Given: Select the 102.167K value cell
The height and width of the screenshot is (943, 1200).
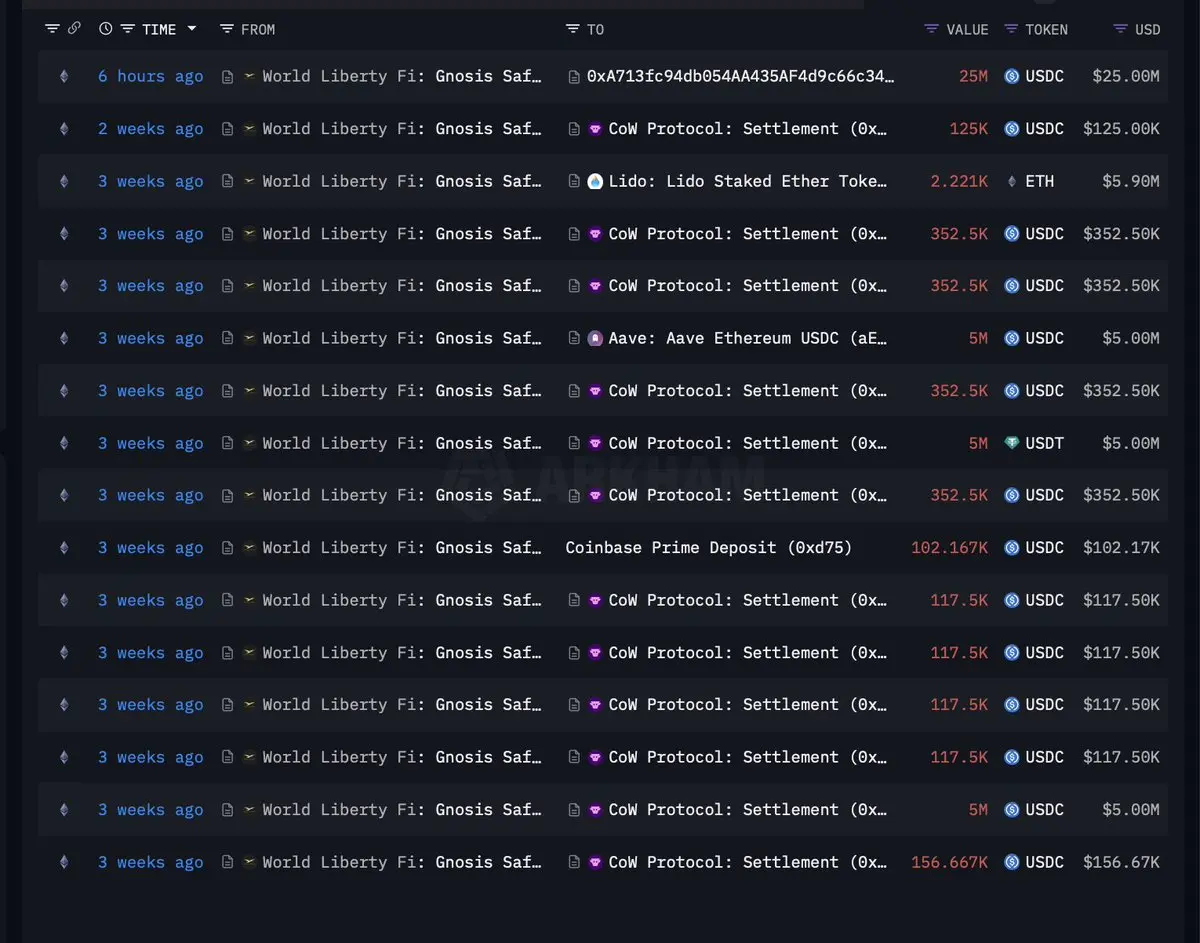Looking at the screenshot, I should (x=950, y=547).
